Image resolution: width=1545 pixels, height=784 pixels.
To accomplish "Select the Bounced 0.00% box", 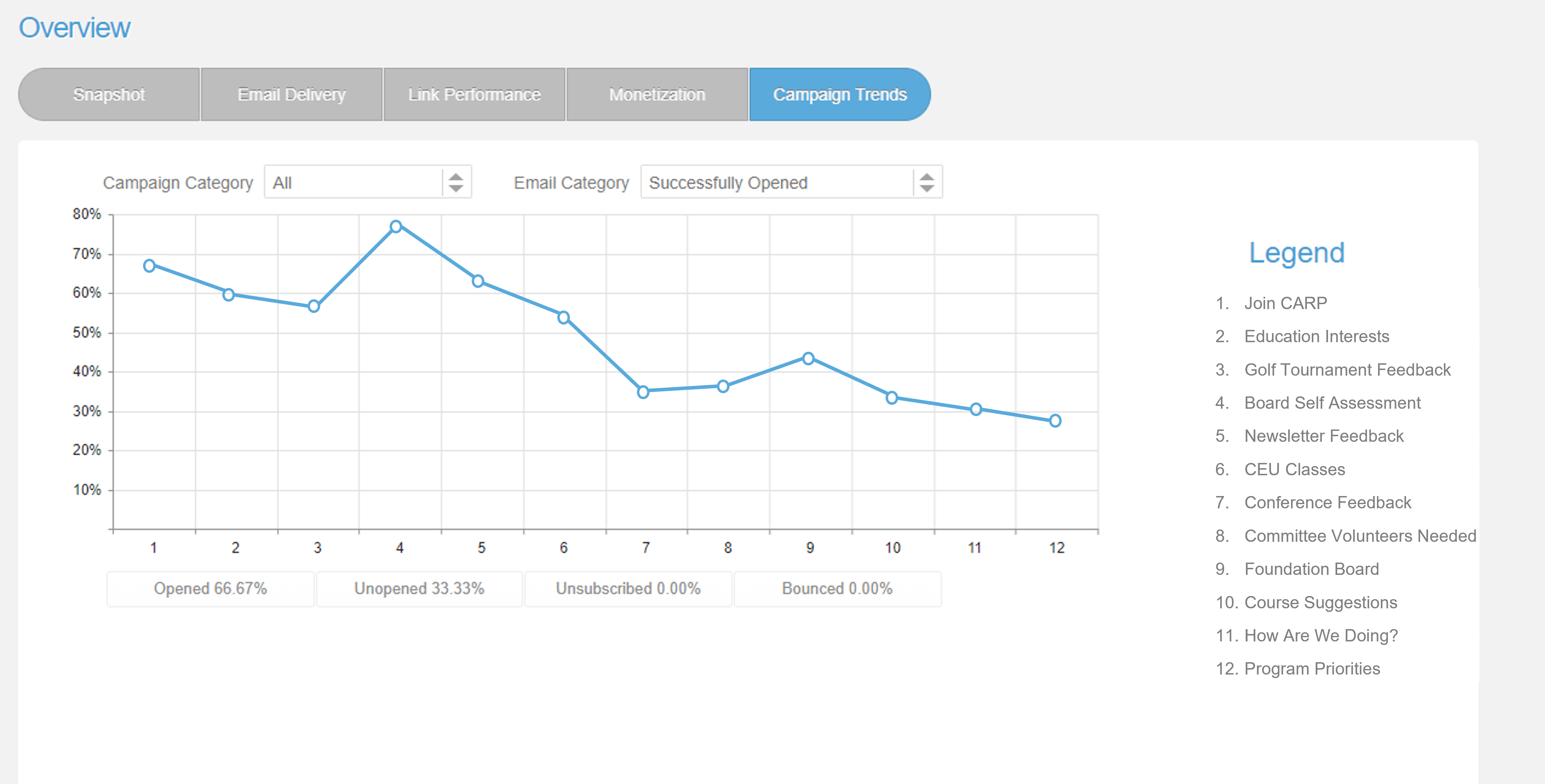I will tap(837, 589).
